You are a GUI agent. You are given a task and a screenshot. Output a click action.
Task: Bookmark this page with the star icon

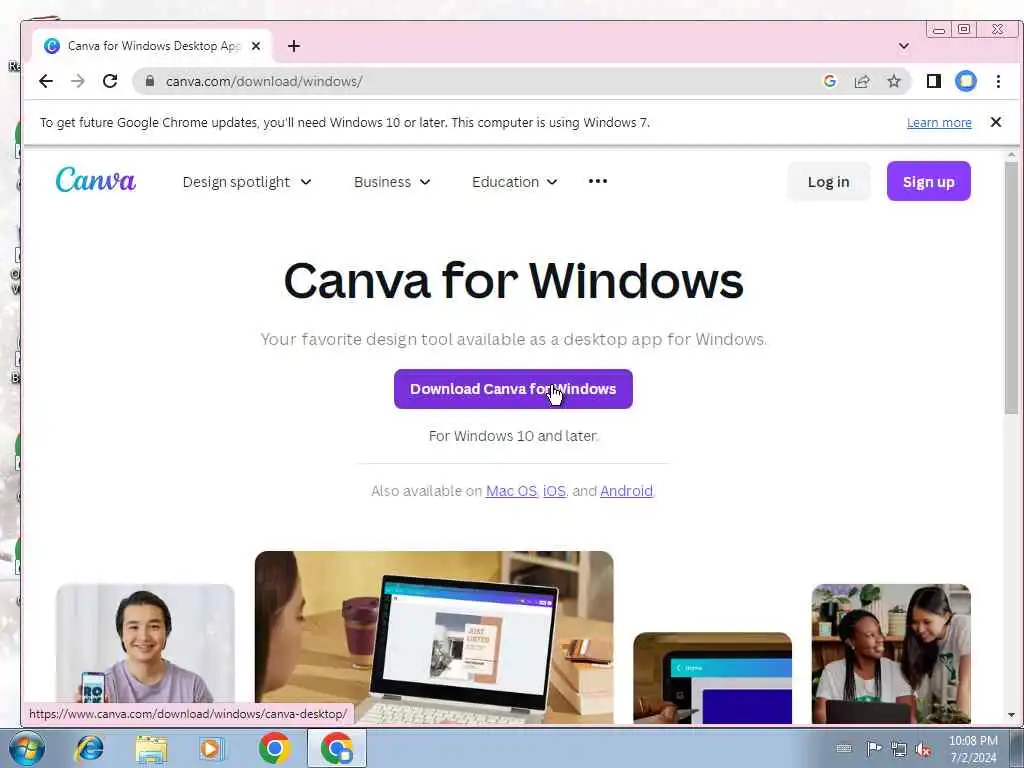(894, 81)
